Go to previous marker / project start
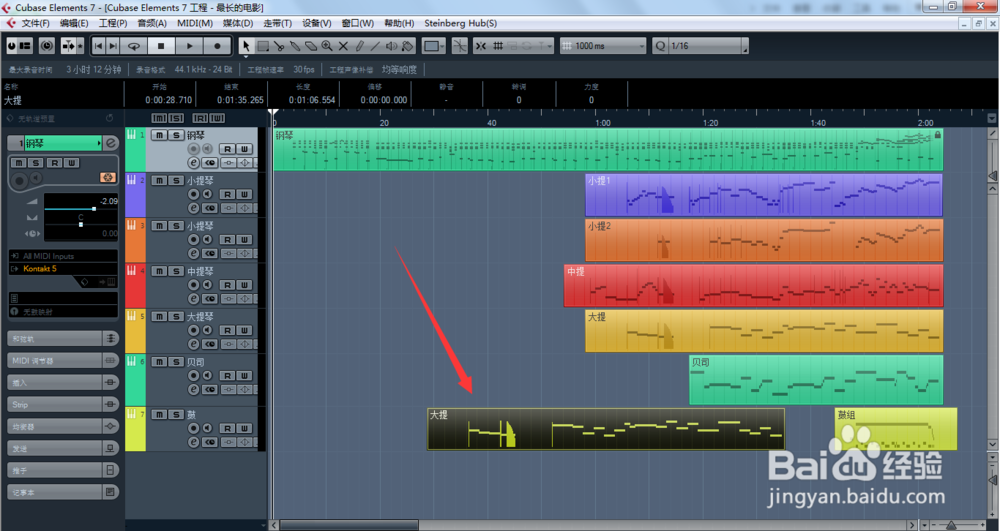 click(98, 46)
